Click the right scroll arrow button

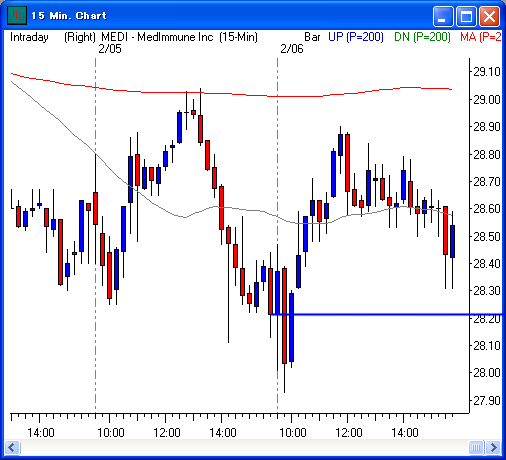pyautogui.click(x=493, y=447)
